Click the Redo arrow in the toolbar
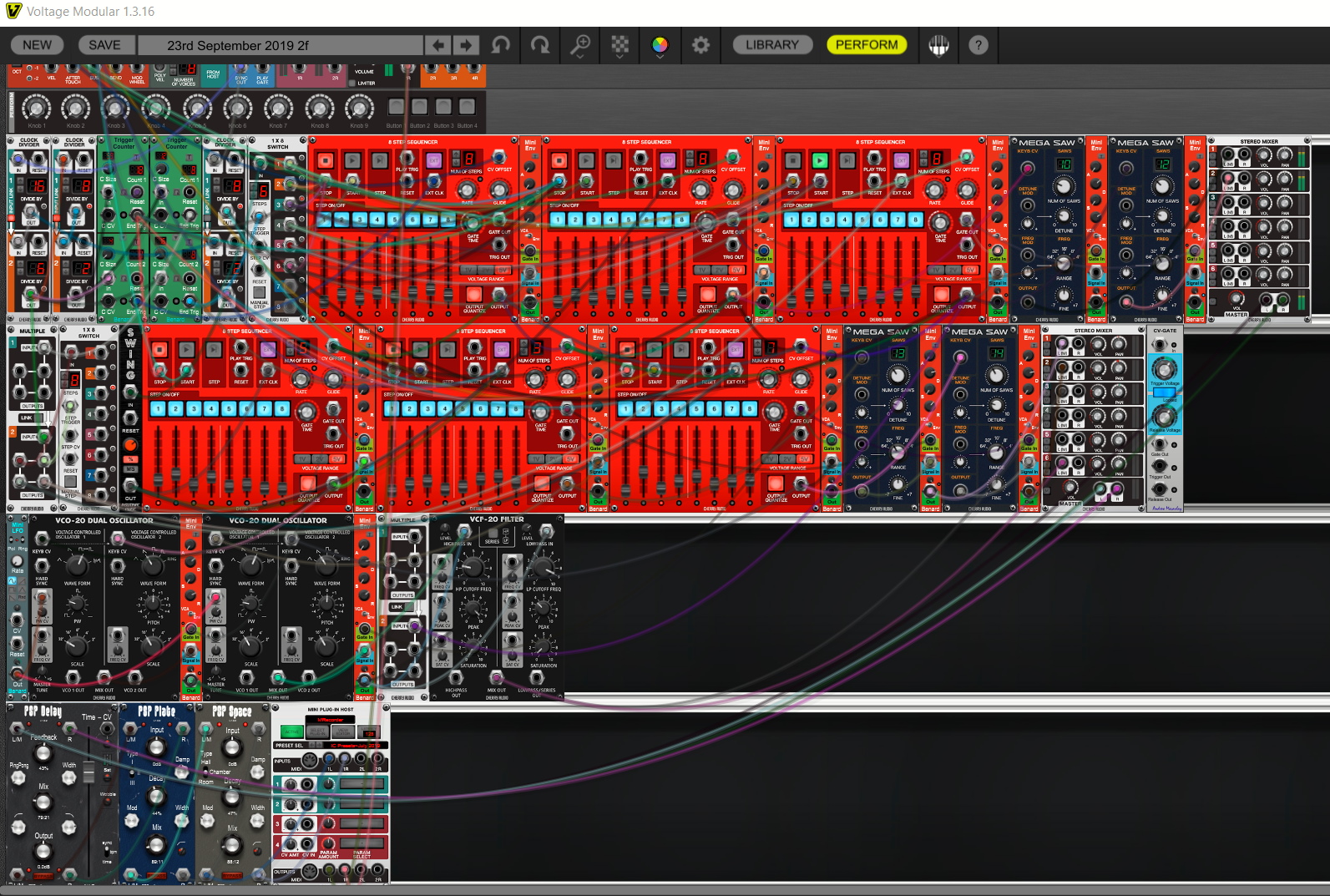The height and width of the screenshot is (896, 1330). click(540, 45)
